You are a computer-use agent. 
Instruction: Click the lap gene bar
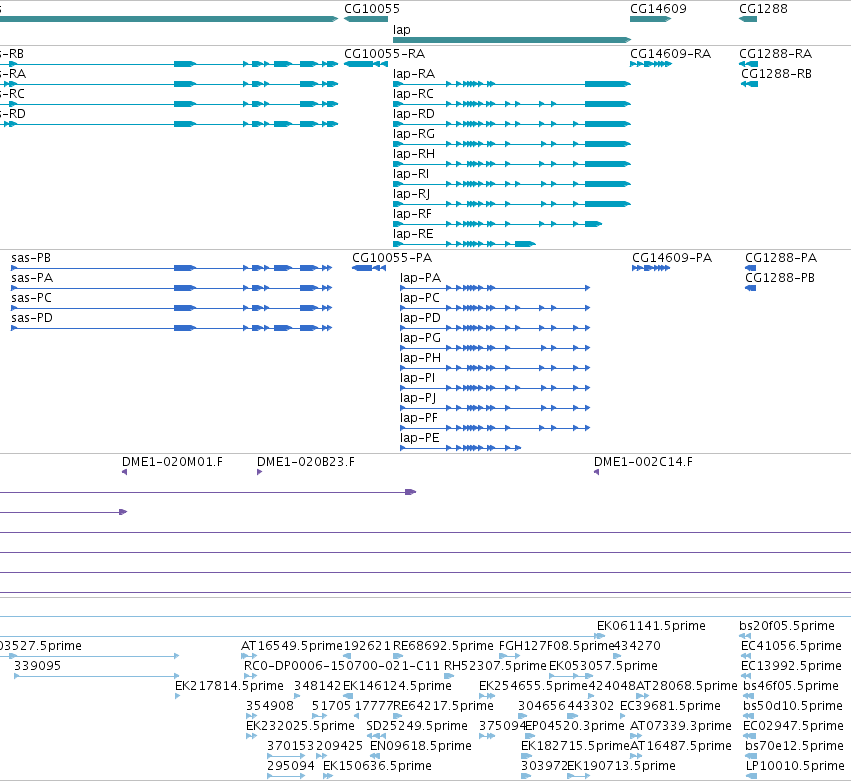tap(512, 40)
